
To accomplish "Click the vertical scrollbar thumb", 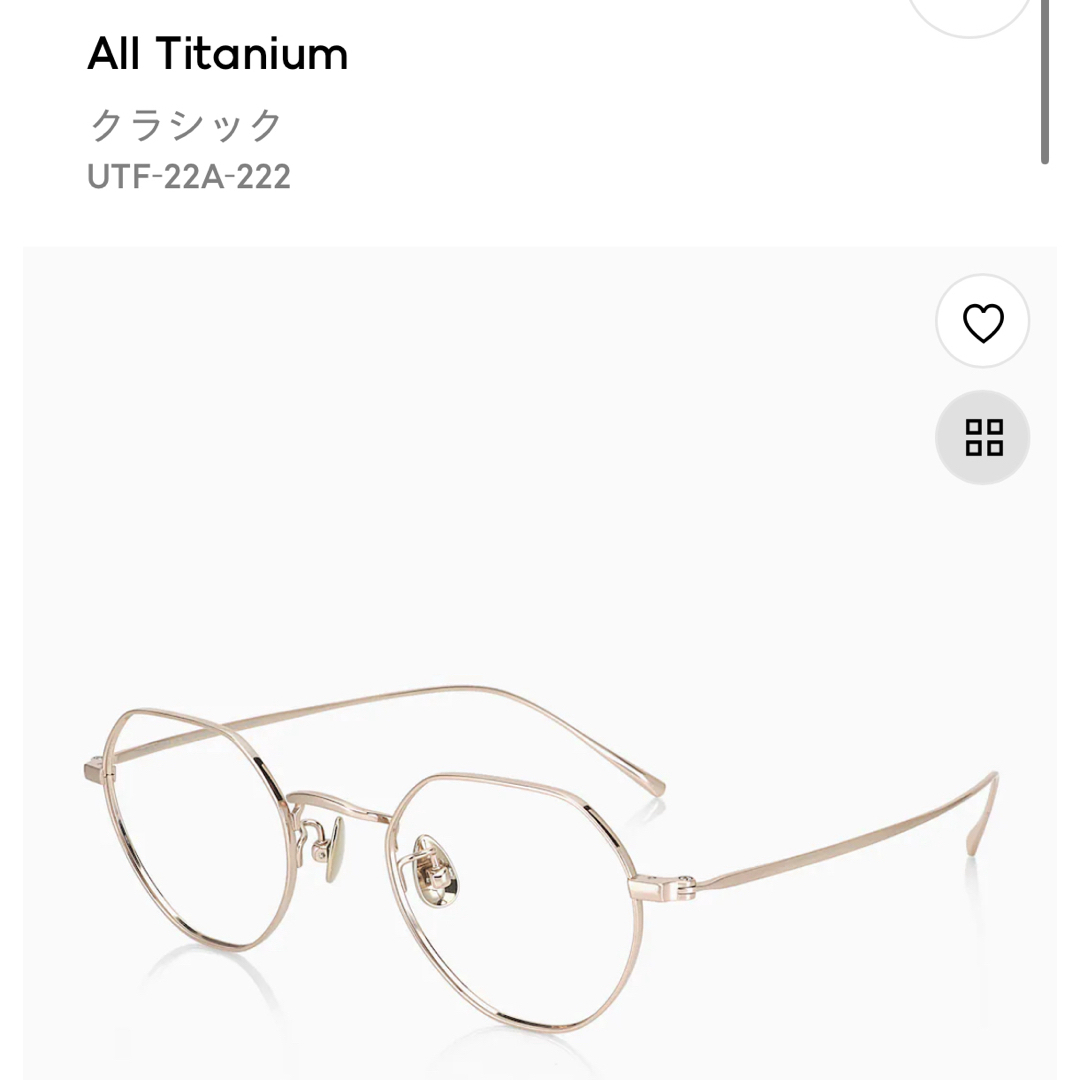I will 1044,81.
